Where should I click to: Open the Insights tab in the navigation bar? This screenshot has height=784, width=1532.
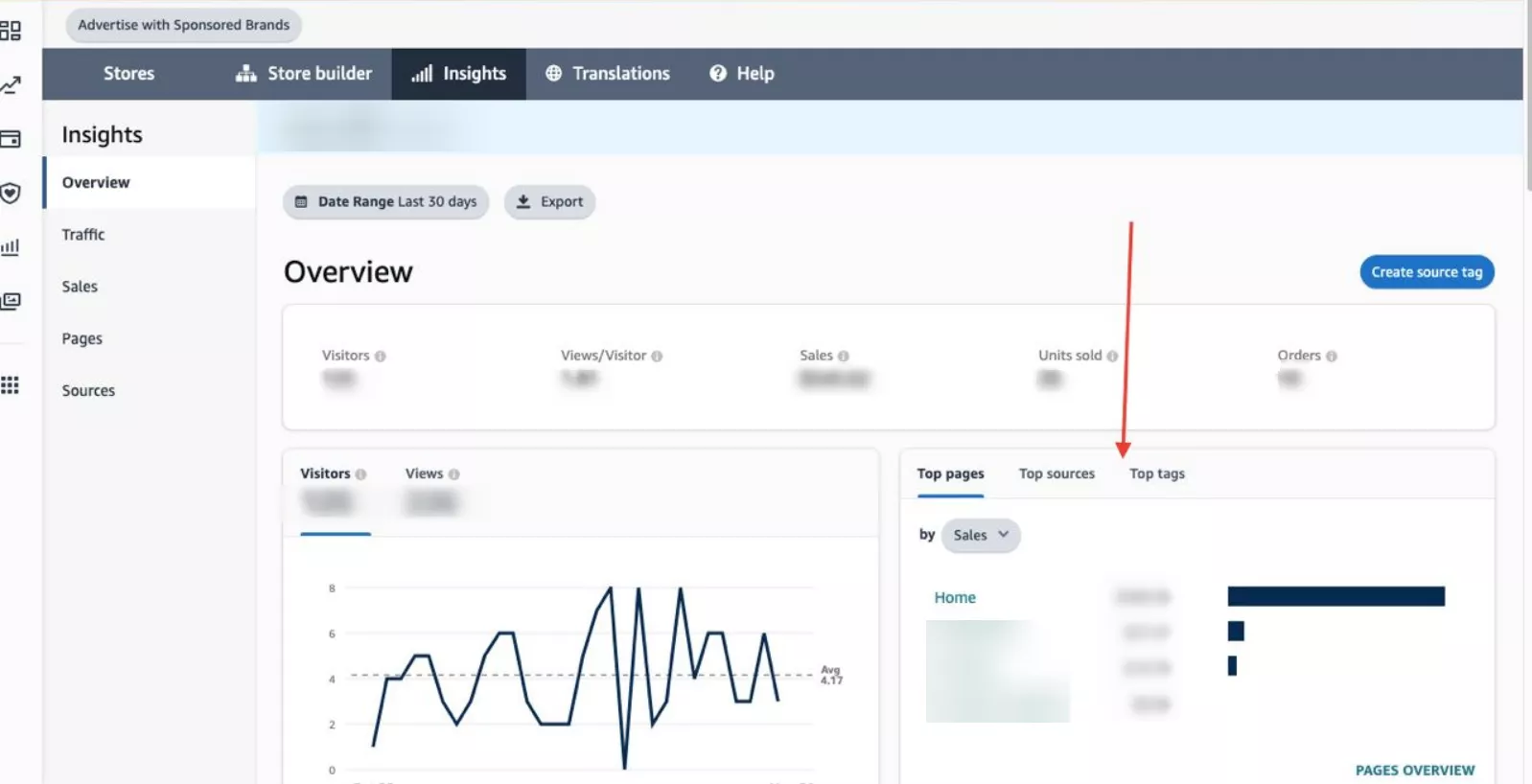click(x=458, y=74)
